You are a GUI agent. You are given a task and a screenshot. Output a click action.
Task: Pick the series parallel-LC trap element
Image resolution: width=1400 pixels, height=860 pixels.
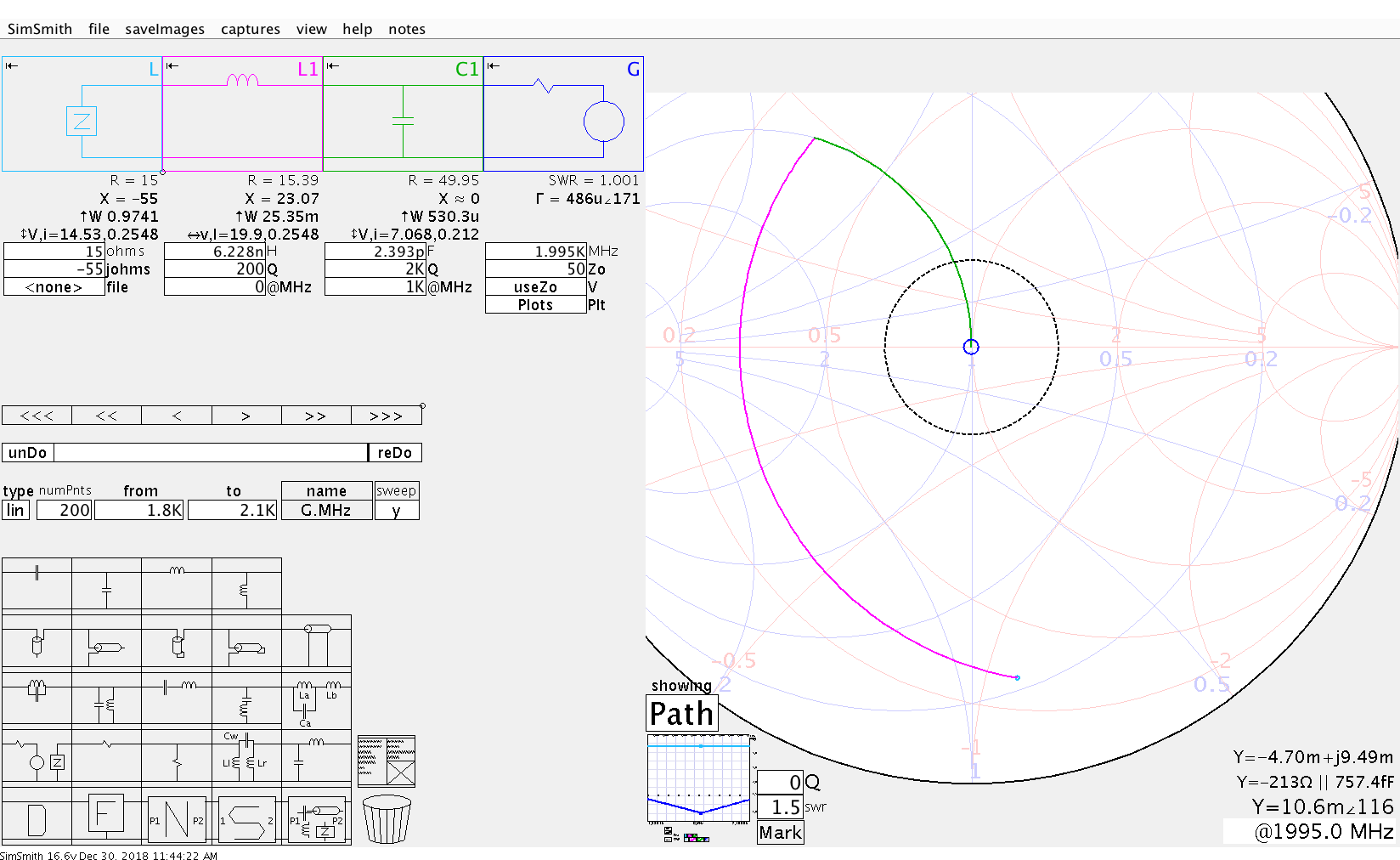(37, 699)
